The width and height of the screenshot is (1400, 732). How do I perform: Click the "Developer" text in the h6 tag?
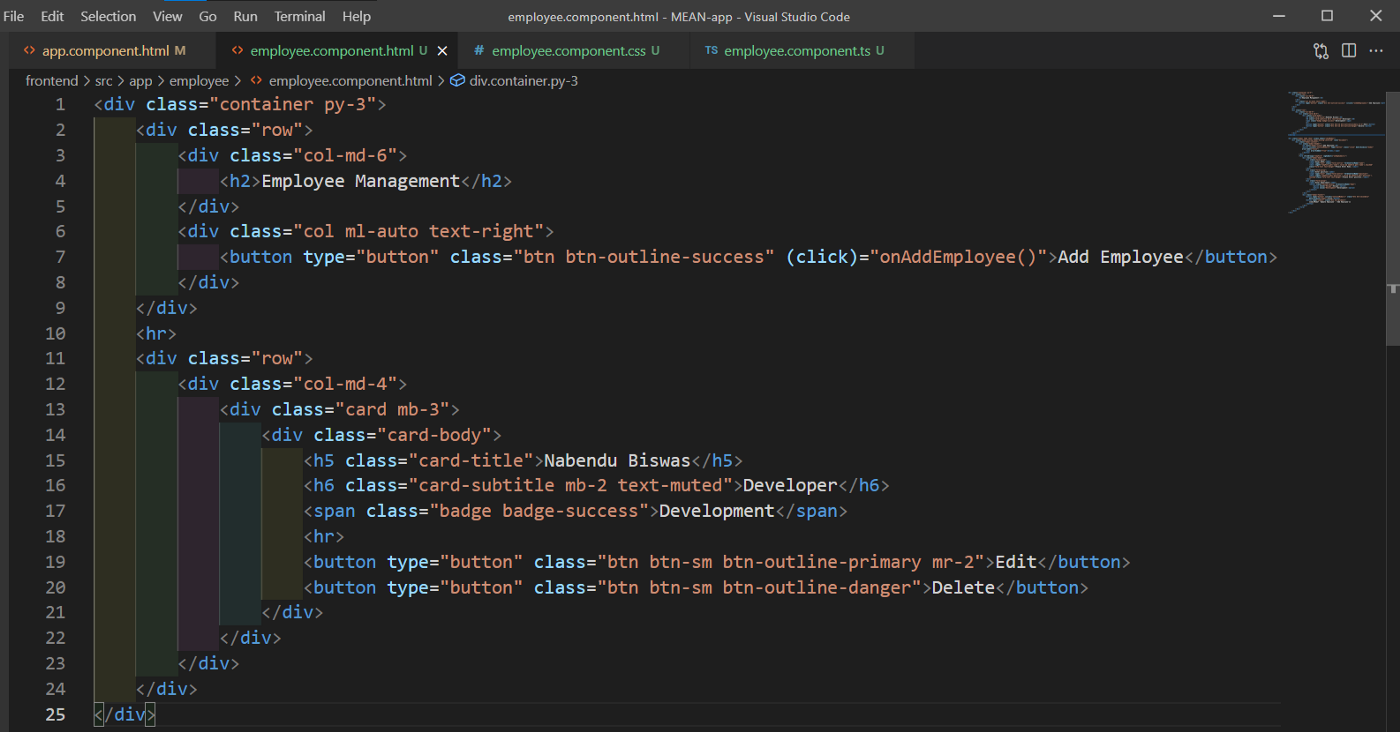(791, 486)
